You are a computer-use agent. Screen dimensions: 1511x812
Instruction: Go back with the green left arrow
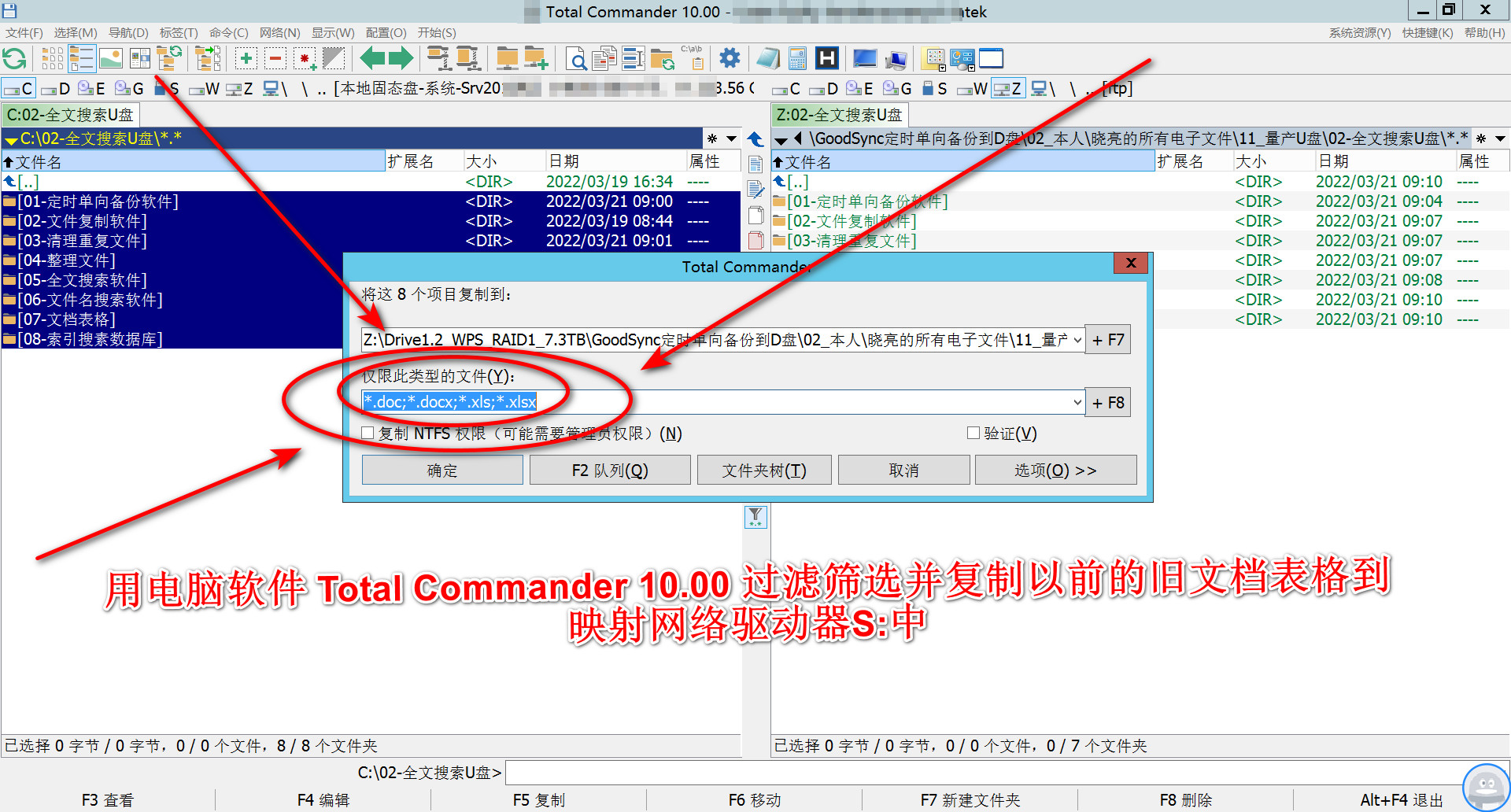372,58
